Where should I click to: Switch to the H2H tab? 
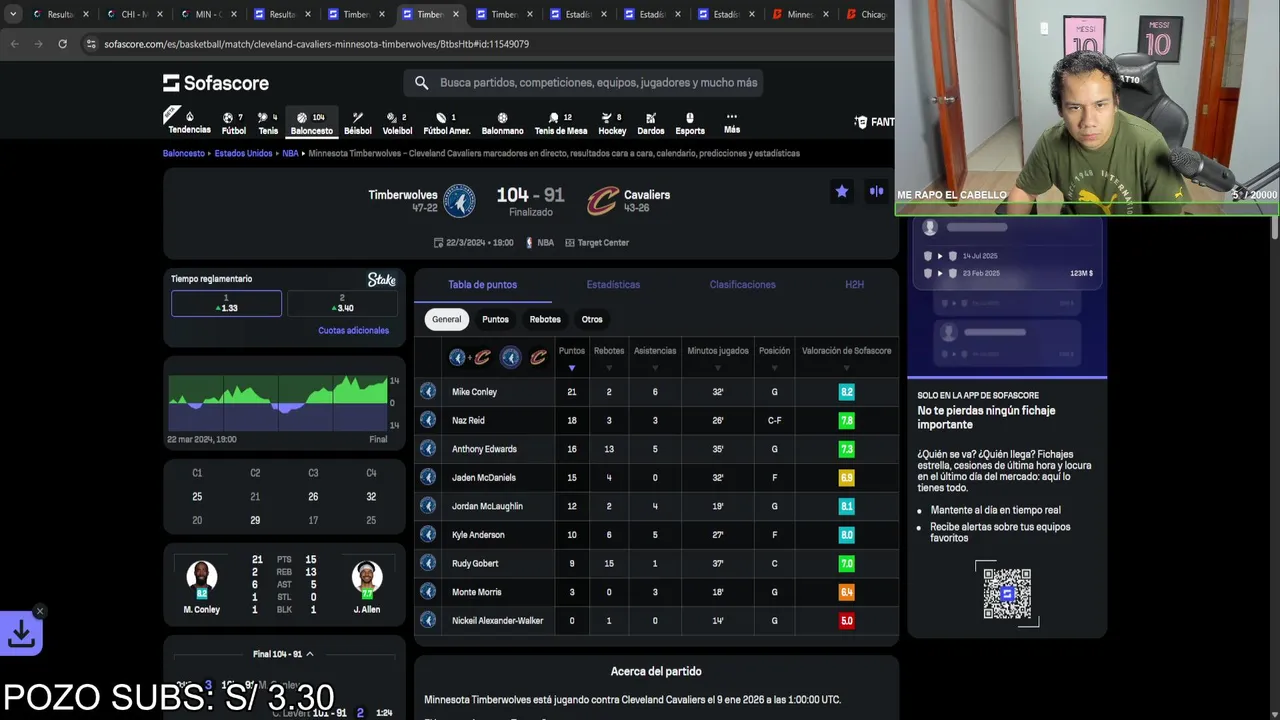(854, 285)
